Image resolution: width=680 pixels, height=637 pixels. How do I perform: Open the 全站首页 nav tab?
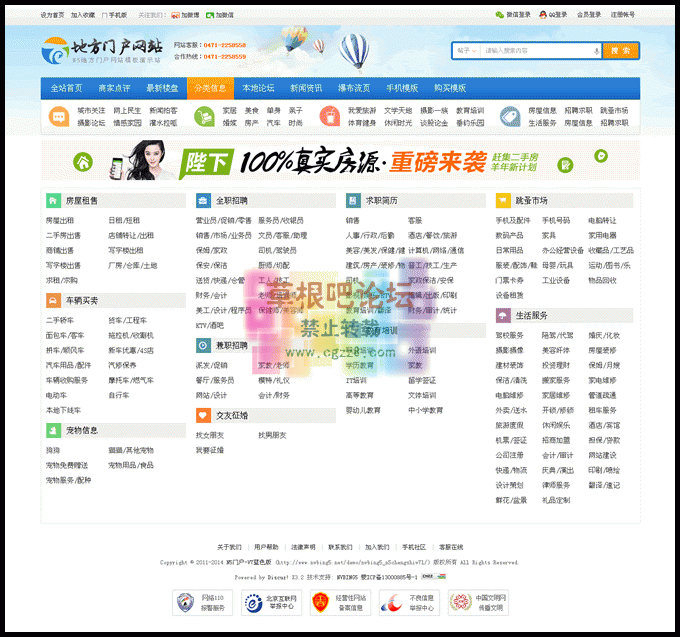pyautogui.click(x=66, y=88)
